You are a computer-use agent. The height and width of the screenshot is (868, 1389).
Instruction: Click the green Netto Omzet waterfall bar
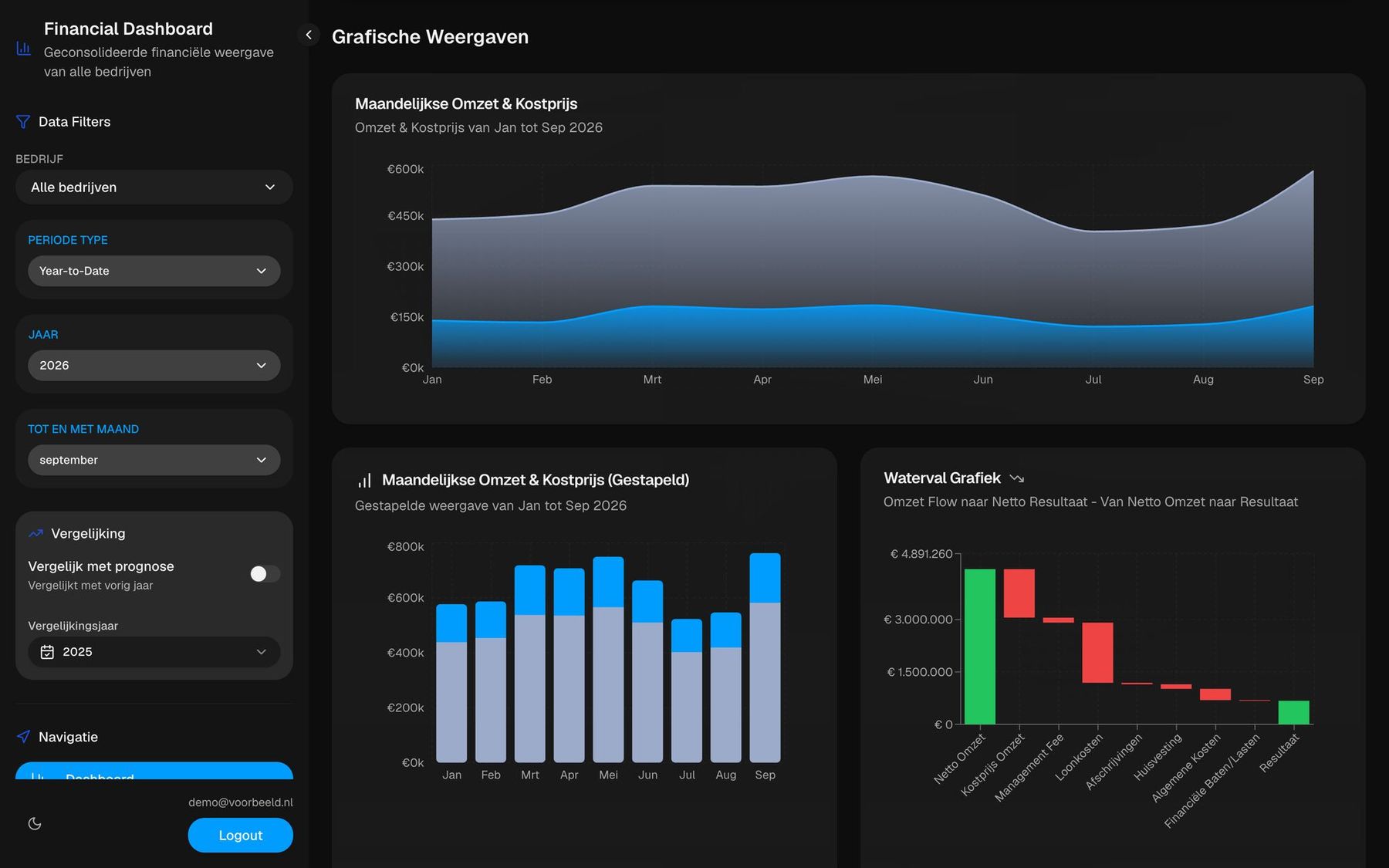(x=979, y=647)
